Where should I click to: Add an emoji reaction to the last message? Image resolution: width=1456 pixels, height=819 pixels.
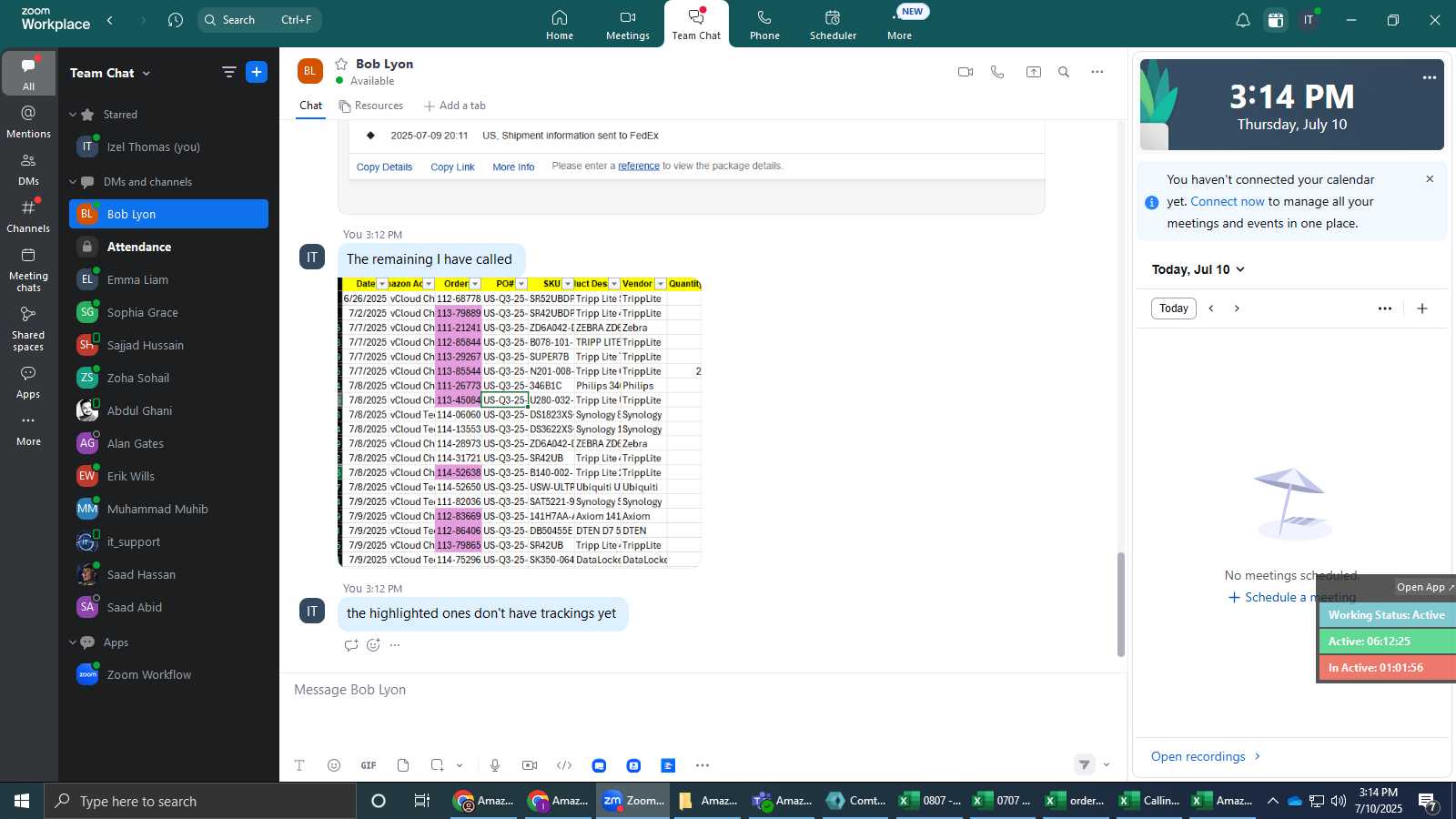[373, 645]
